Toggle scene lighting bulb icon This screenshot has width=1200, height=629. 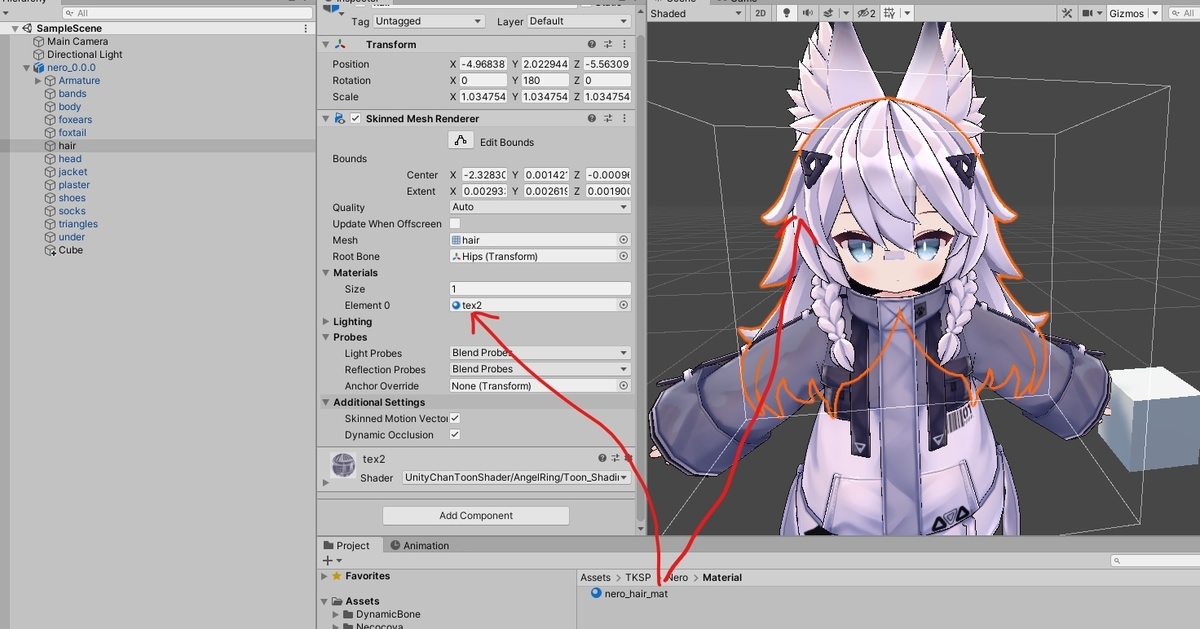(787, 14)
